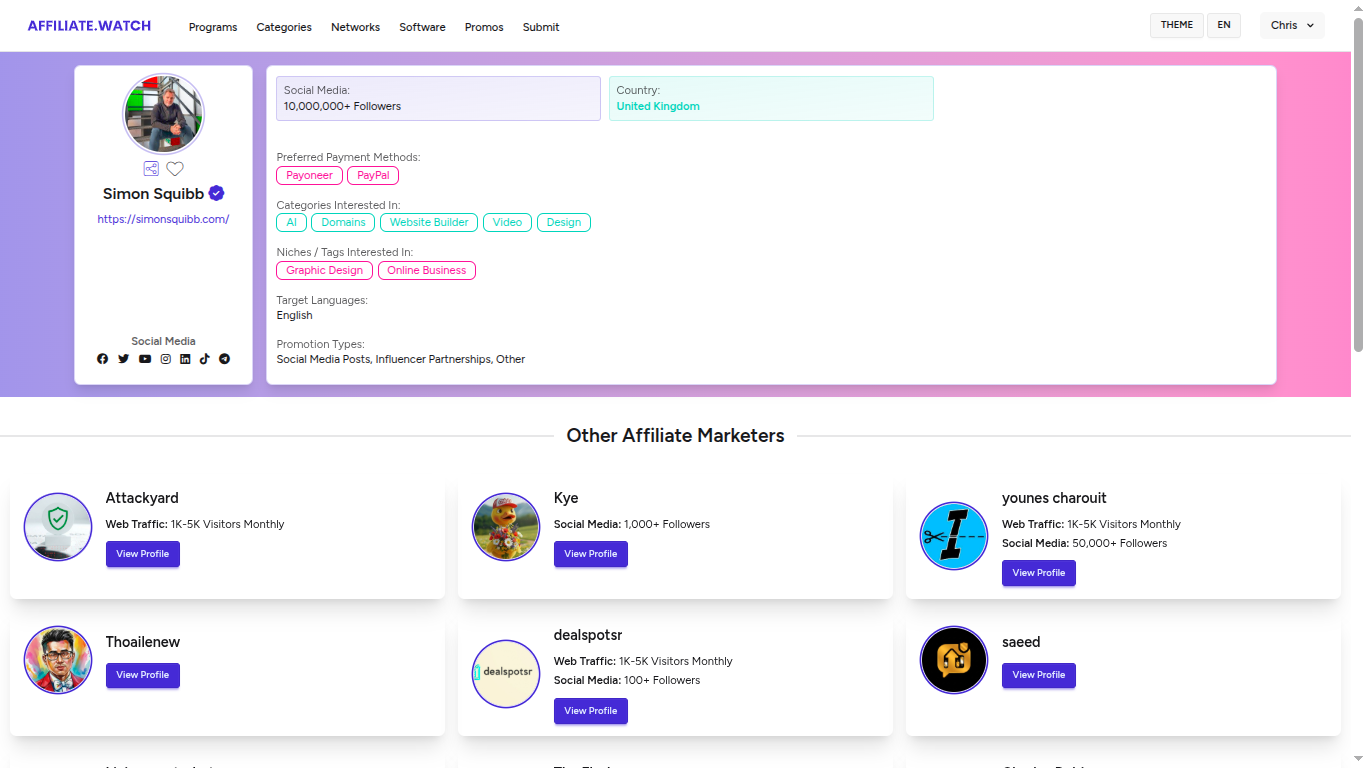Open the TikTok social media icon

click(x=205, y=358)
